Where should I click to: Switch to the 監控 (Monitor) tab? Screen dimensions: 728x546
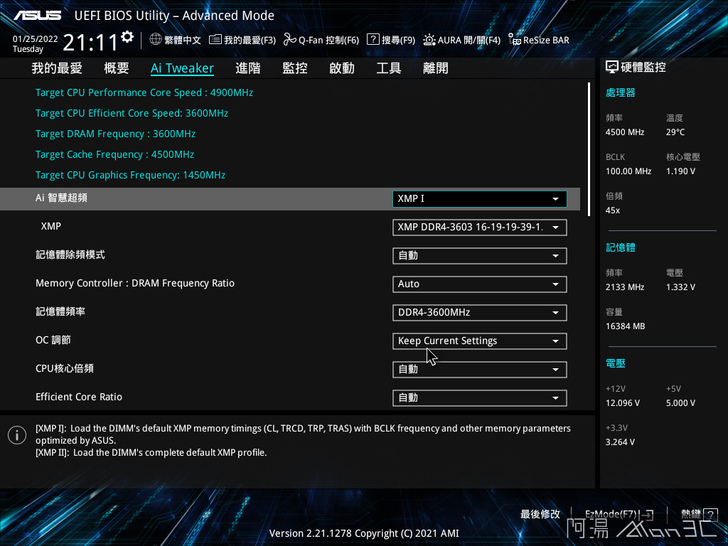(295, 68)
